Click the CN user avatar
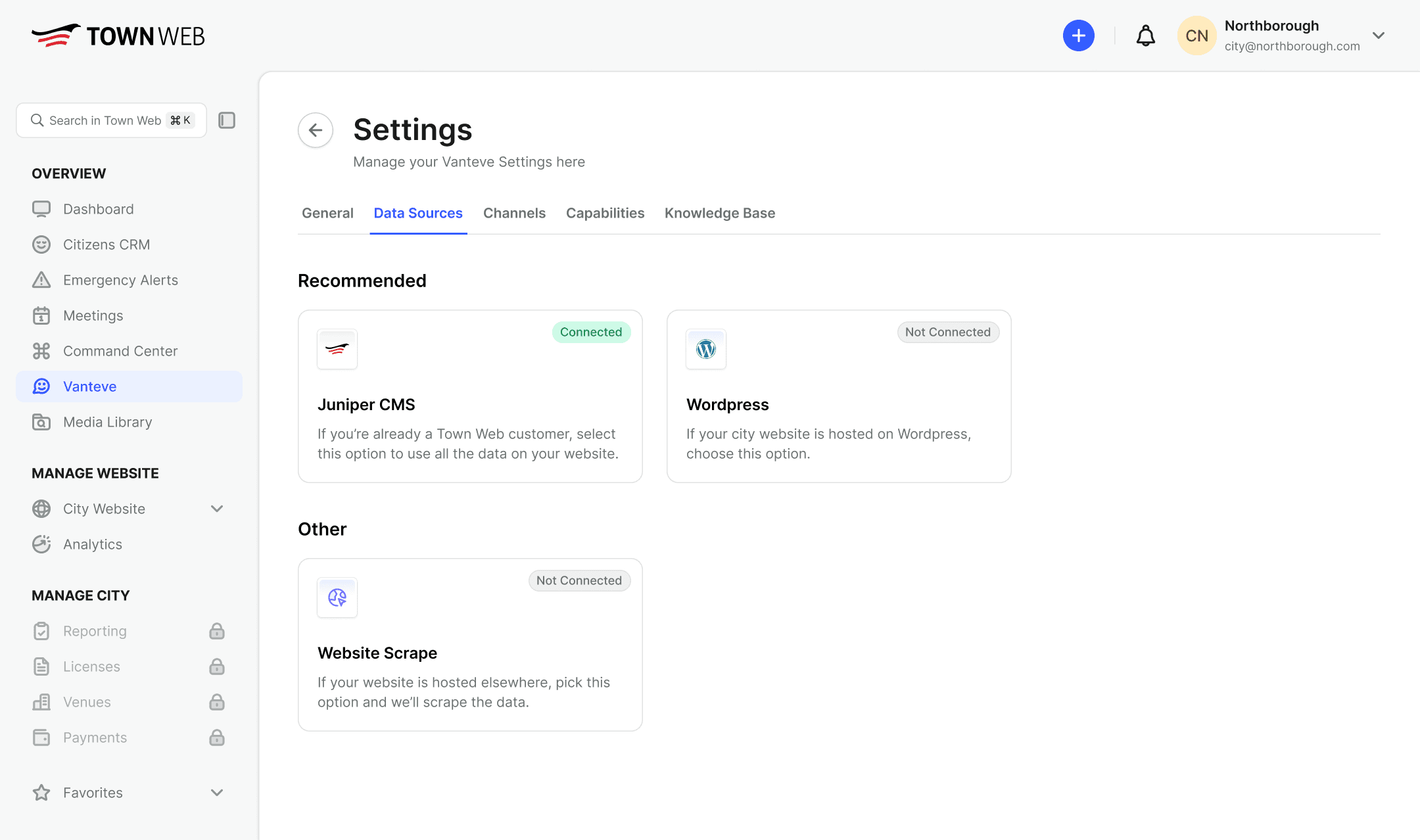Screen dimensions: 1420x840 [x=1197, y=35]
